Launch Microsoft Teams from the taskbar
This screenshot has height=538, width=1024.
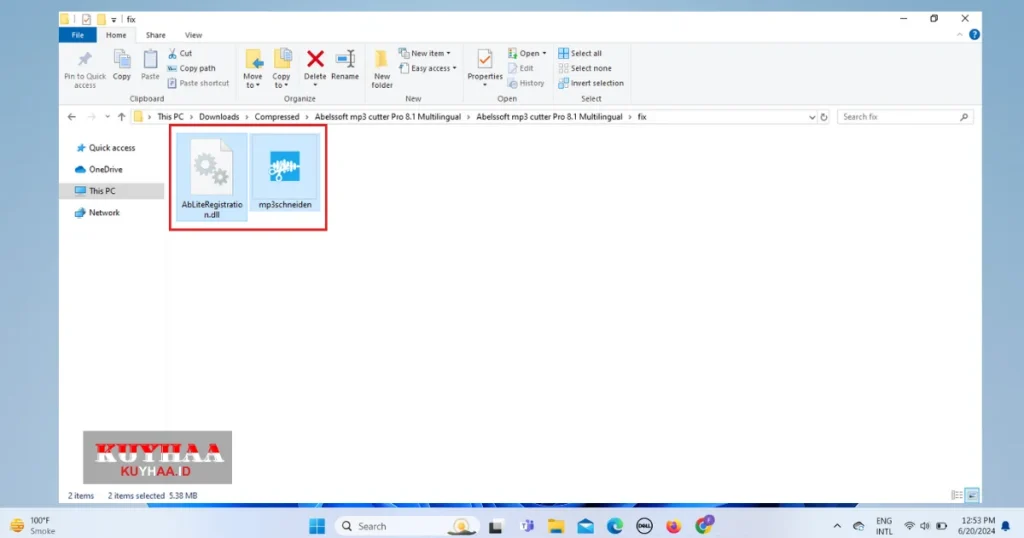[x=526, y=526]
